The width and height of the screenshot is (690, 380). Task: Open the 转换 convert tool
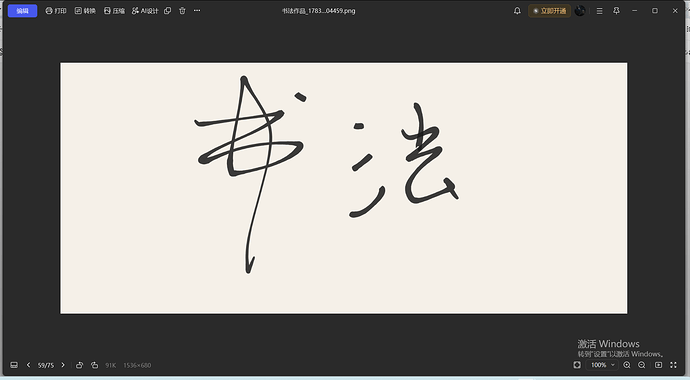pos(85,11)
